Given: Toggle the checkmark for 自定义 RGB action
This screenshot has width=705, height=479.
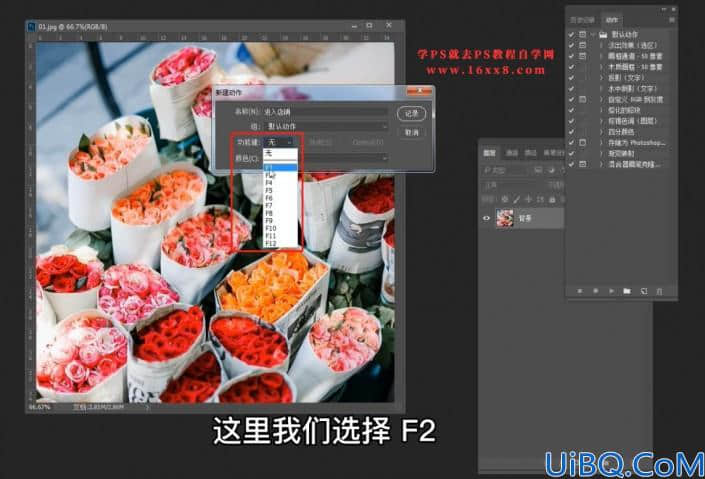Looking at the screenshot, I should click(571, 99).
